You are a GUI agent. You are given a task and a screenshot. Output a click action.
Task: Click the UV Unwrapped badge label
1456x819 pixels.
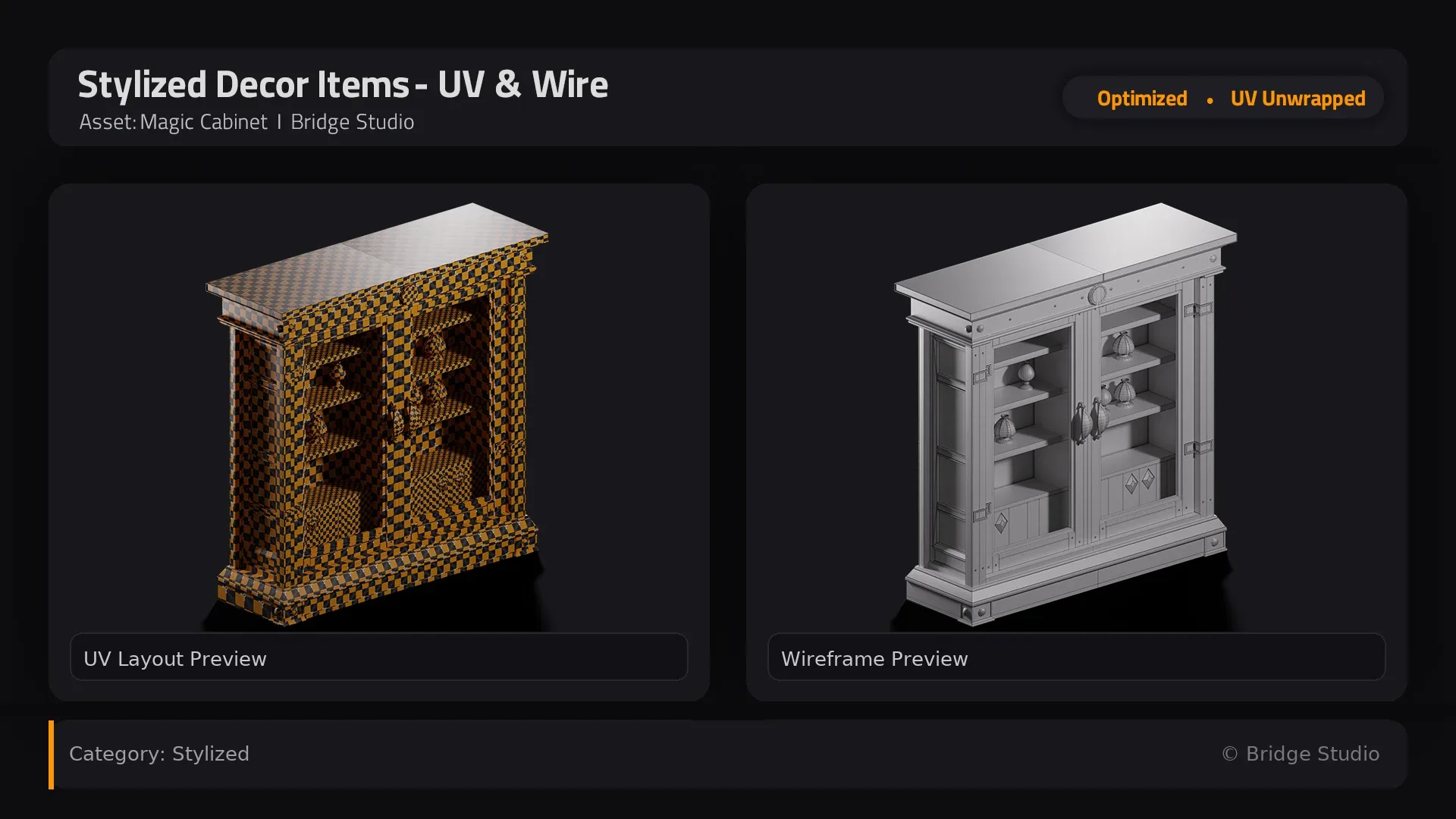[x=1298, y=99]
